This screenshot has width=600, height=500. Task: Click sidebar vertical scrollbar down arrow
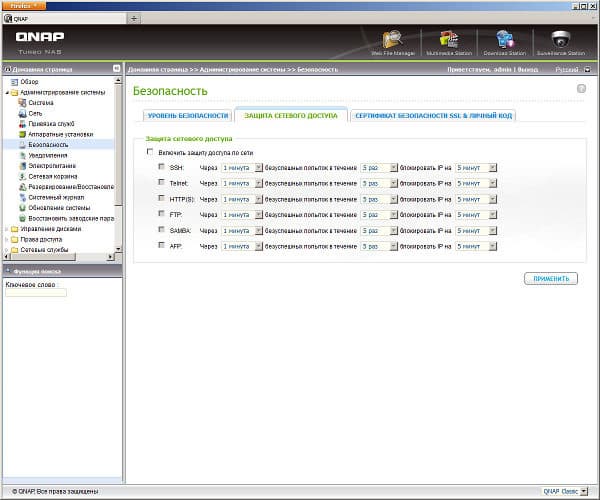point(118,249)
